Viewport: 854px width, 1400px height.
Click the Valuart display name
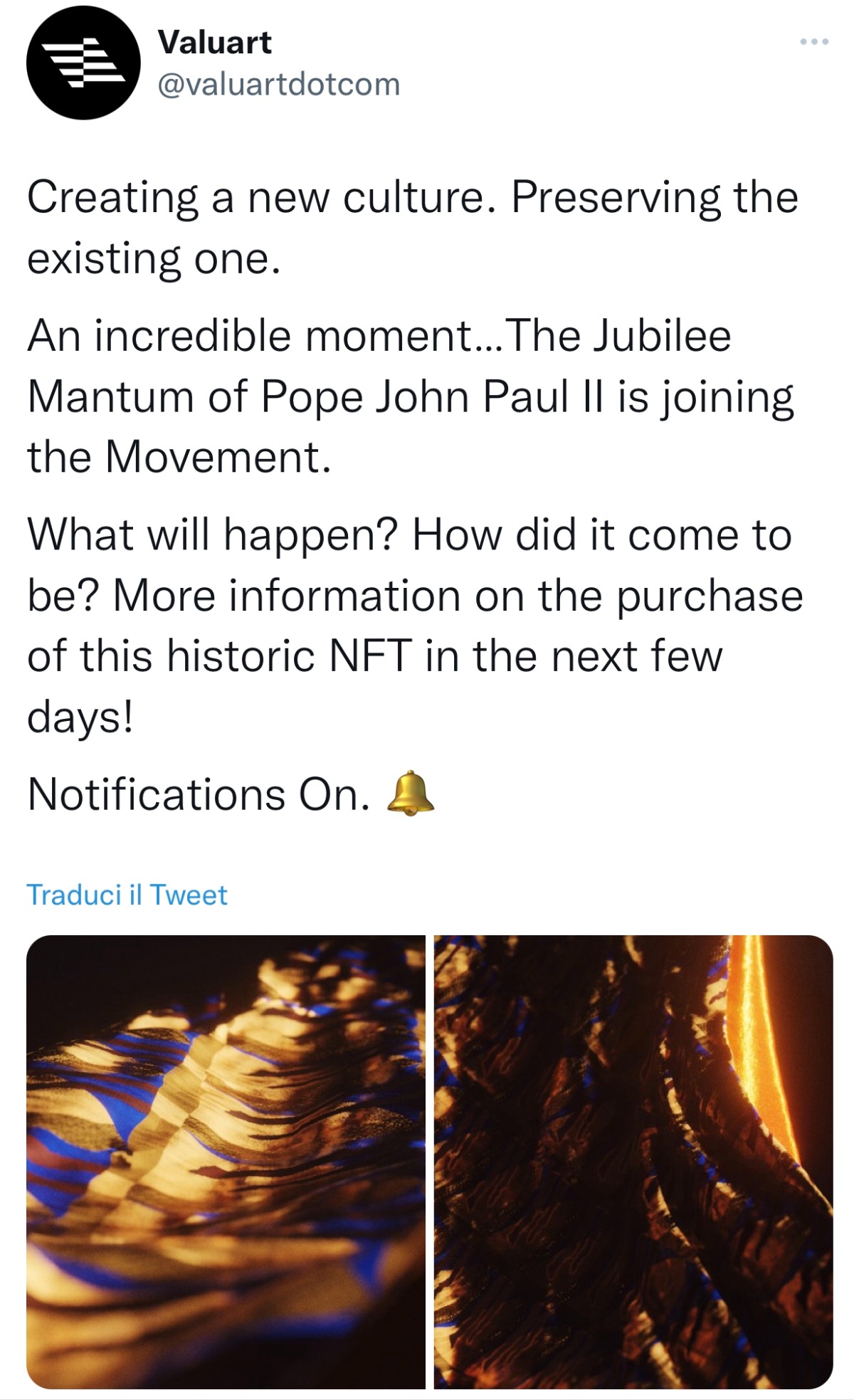click(214, 43)
